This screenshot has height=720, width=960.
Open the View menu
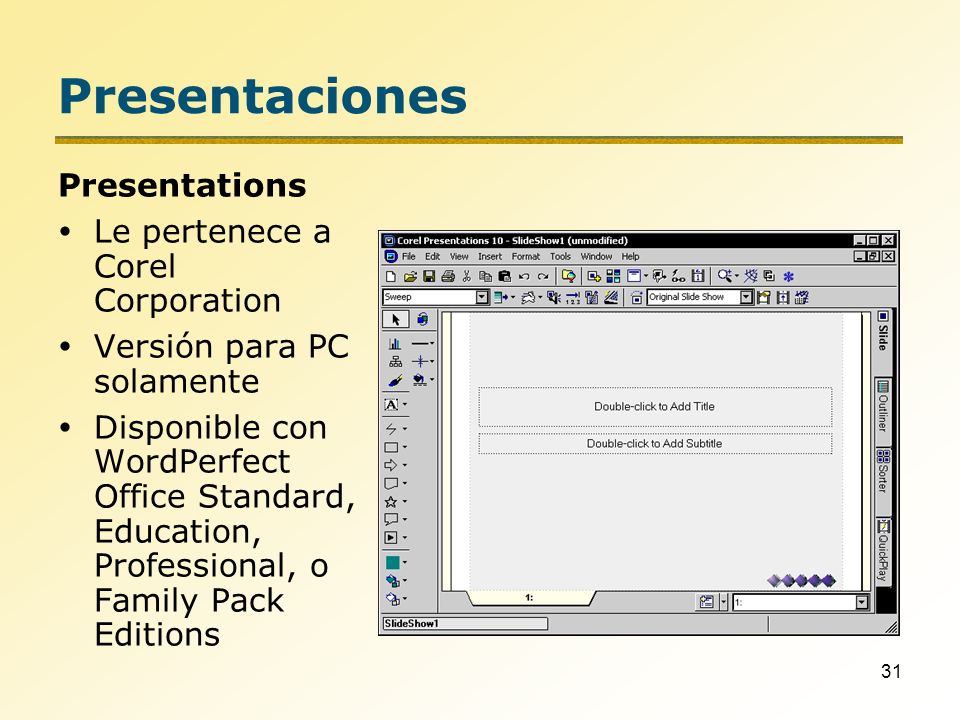click(459, 257)
